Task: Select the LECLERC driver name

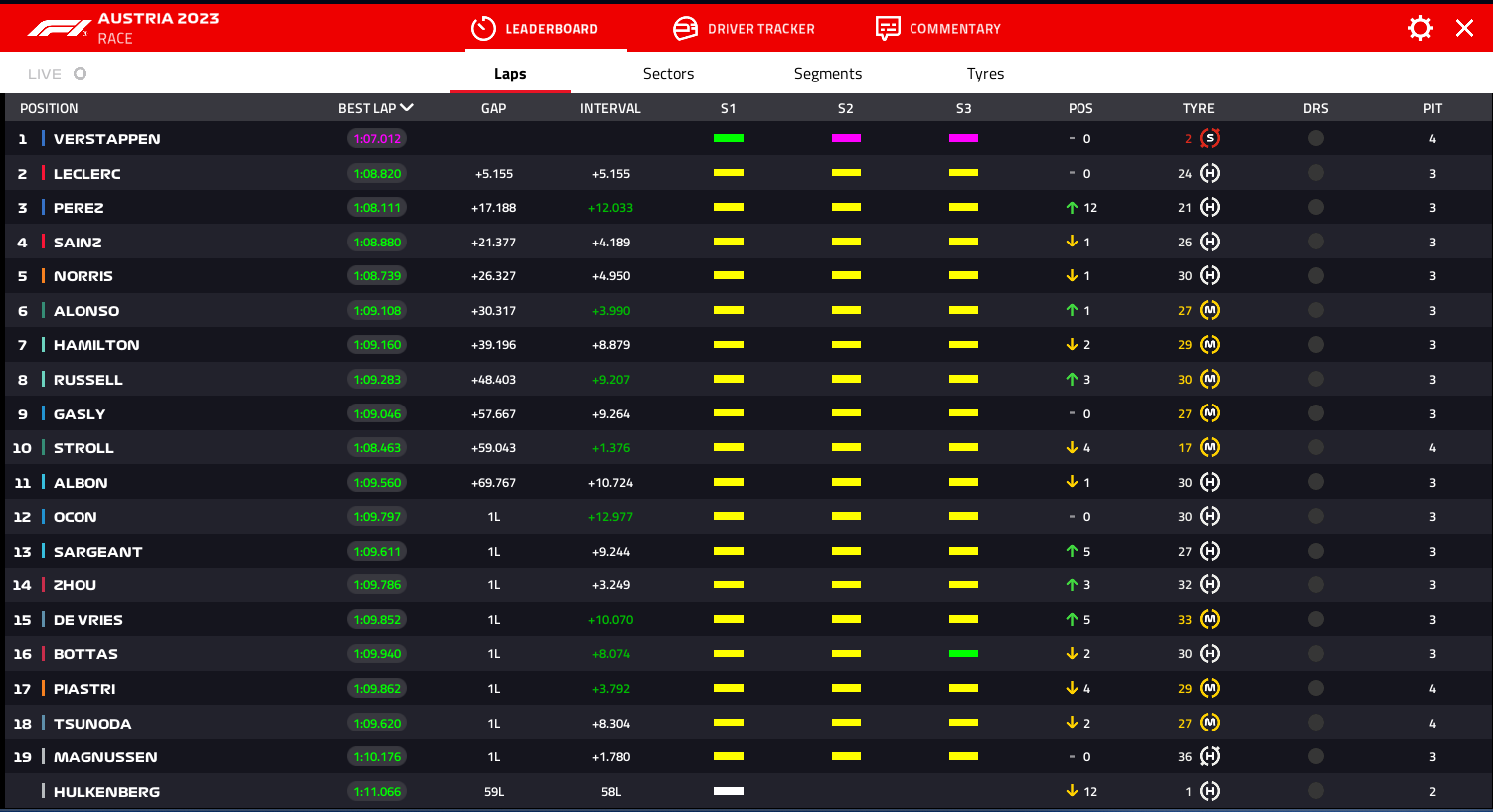Action: 87,174
